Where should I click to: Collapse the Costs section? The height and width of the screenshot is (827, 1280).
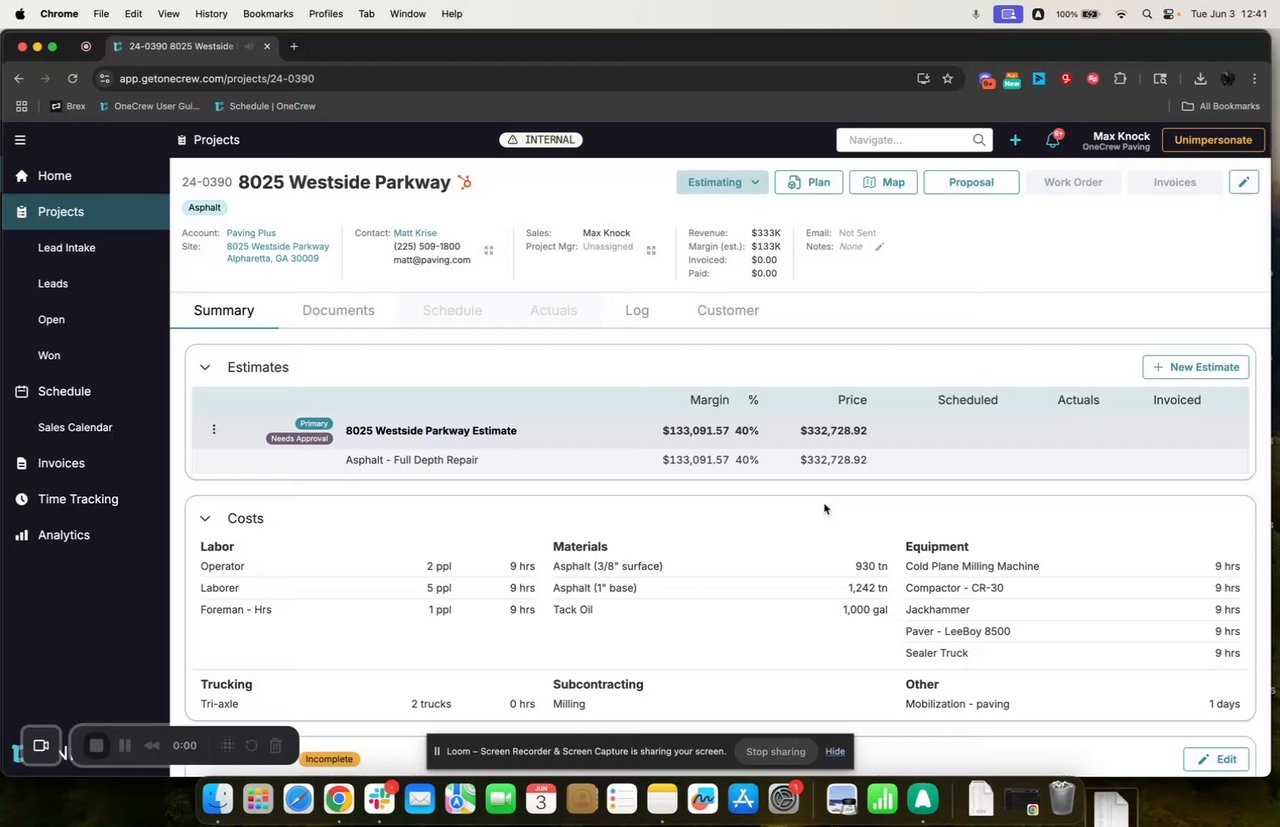point(205,518)
